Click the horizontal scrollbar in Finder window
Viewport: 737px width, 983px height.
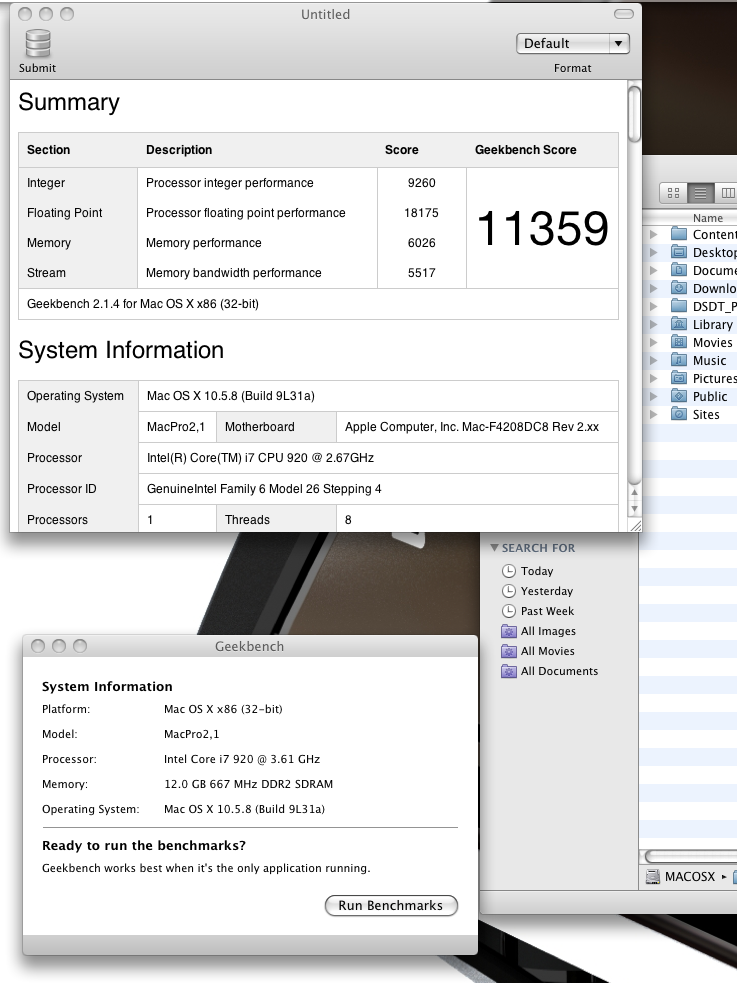pyautogui.click(x=690, y=856)
